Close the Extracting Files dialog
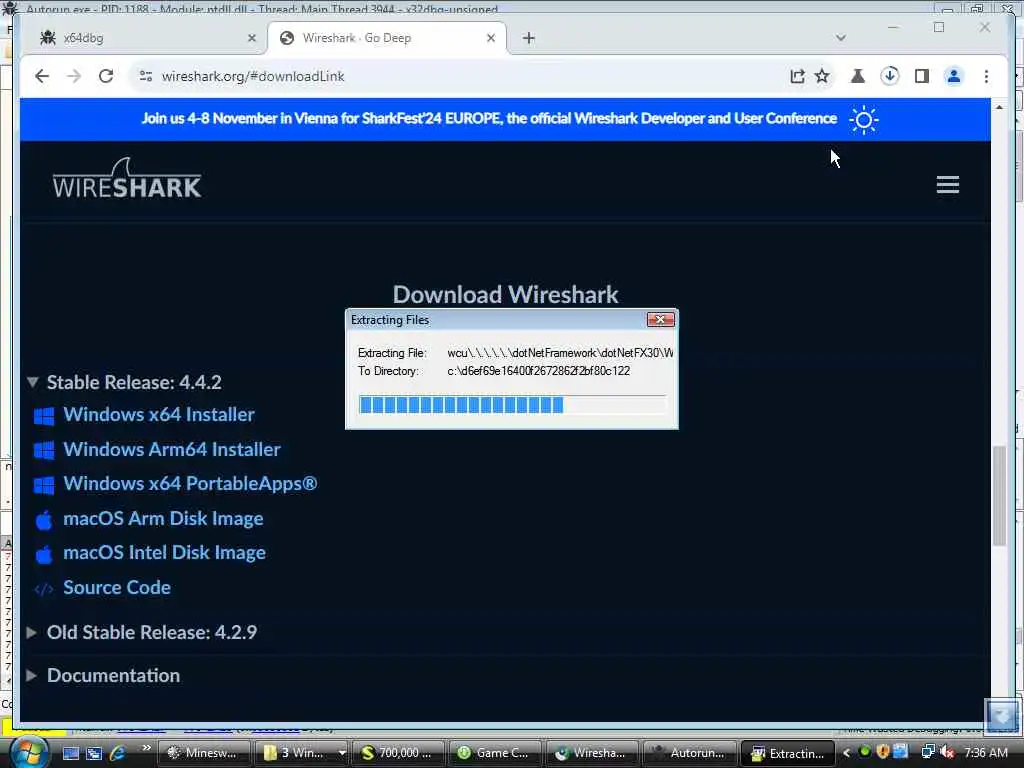This screenshot has height=768, width=1024. pos(660,319)
